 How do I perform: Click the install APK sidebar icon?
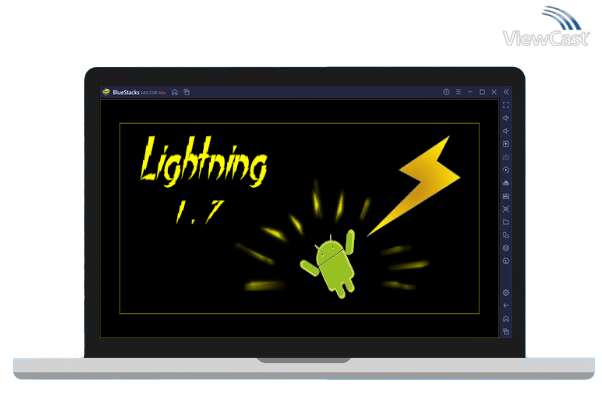click(506, 183)
